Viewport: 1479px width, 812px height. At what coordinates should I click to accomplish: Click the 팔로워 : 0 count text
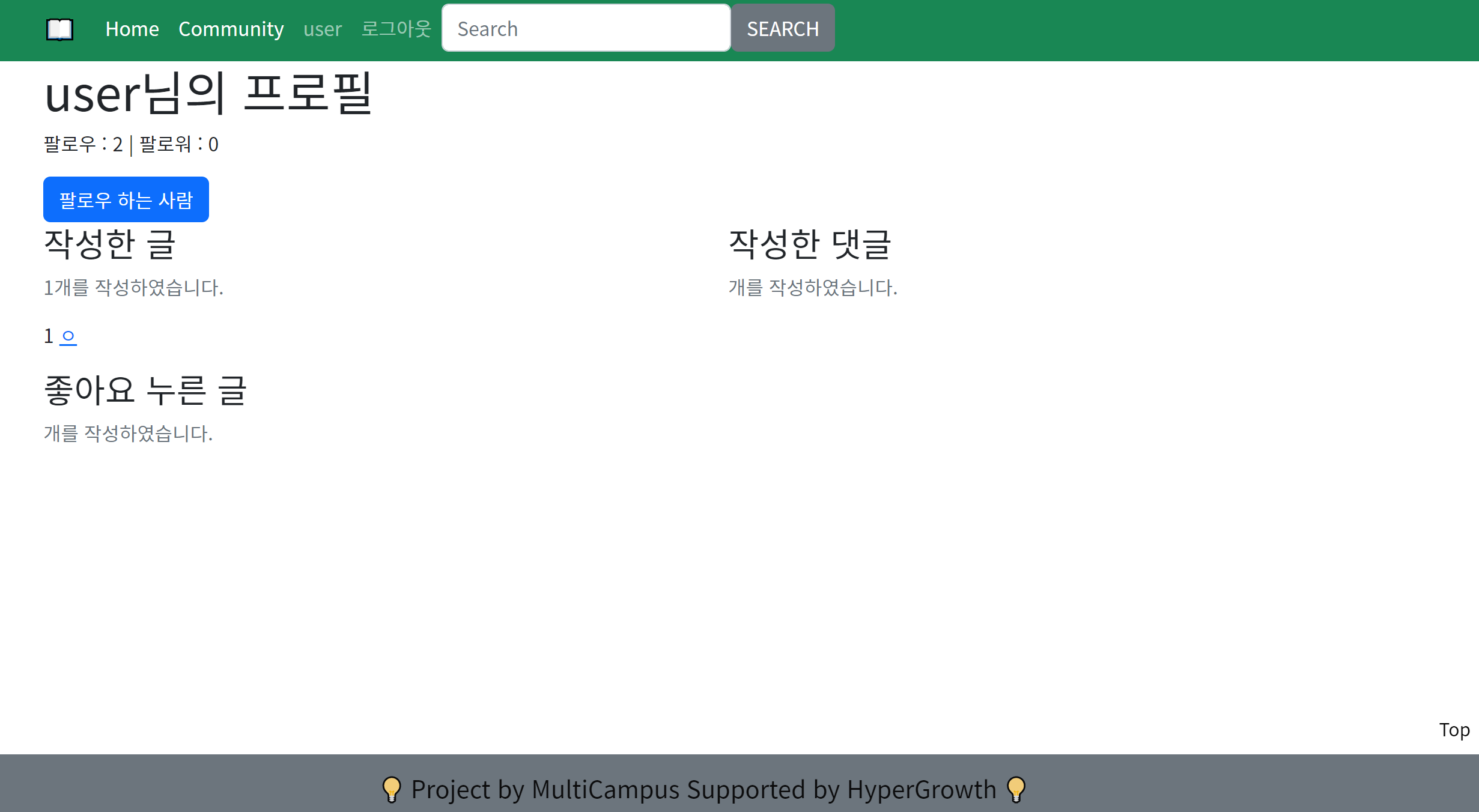[179, 144]
